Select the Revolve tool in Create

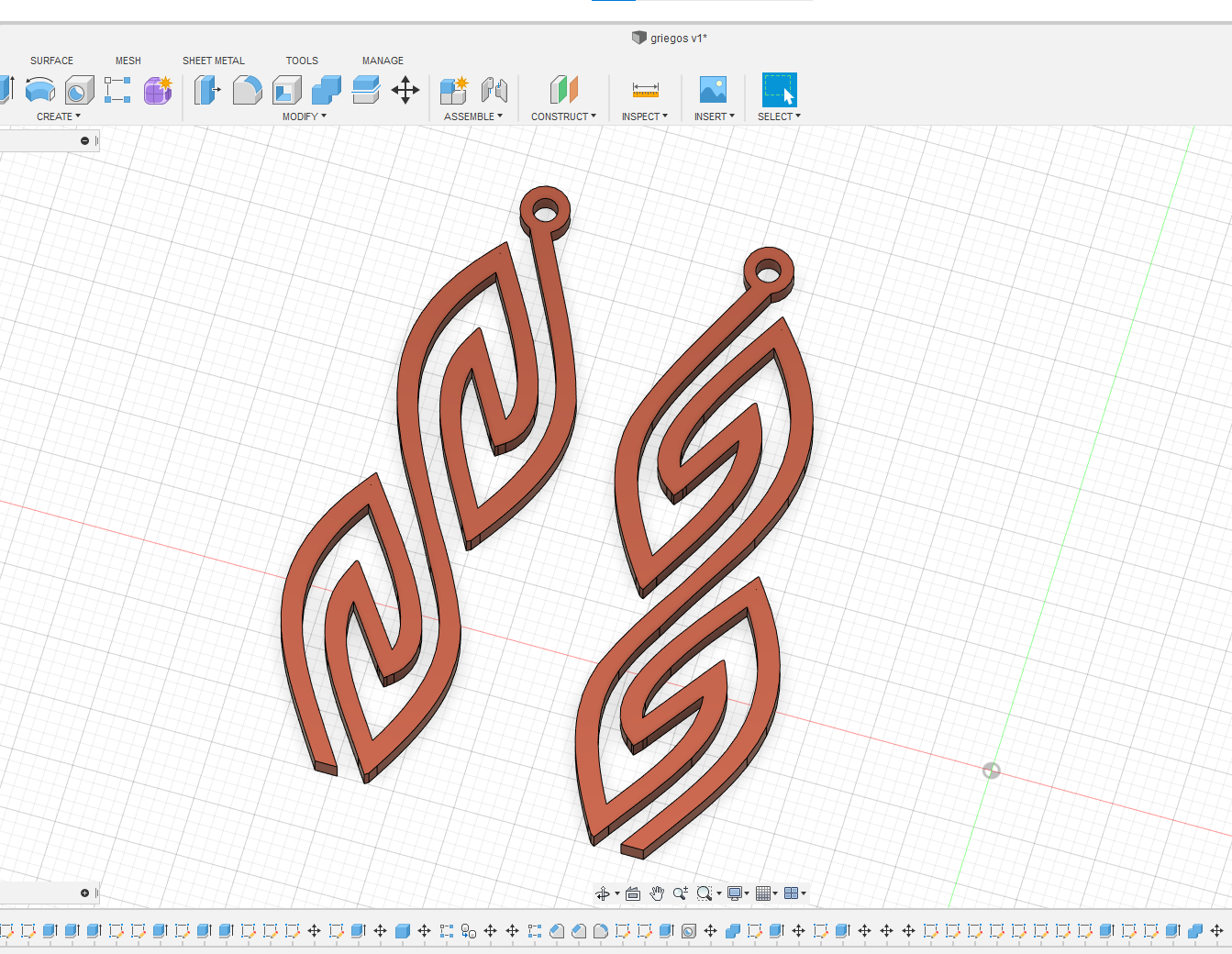click(40, 90)
